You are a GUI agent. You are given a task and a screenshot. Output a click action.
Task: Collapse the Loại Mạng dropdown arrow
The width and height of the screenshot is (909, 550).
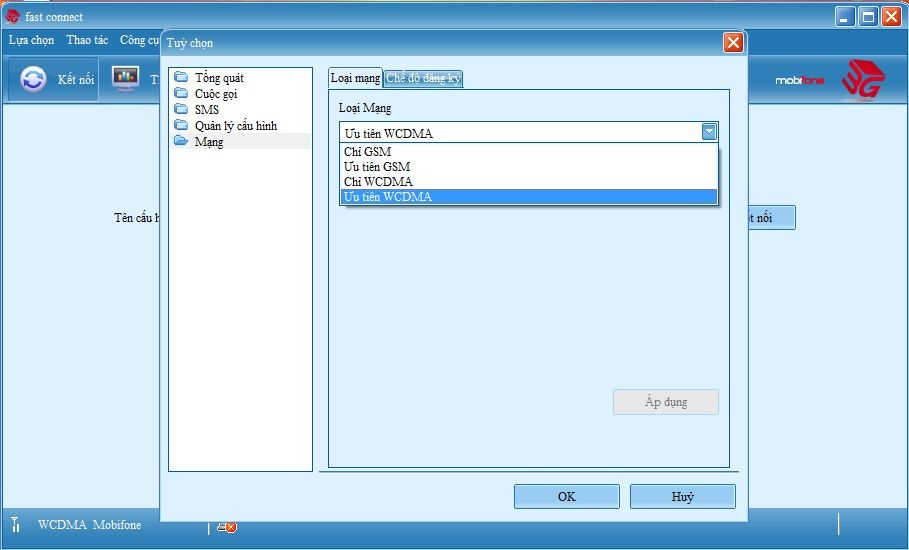(709, 132)
